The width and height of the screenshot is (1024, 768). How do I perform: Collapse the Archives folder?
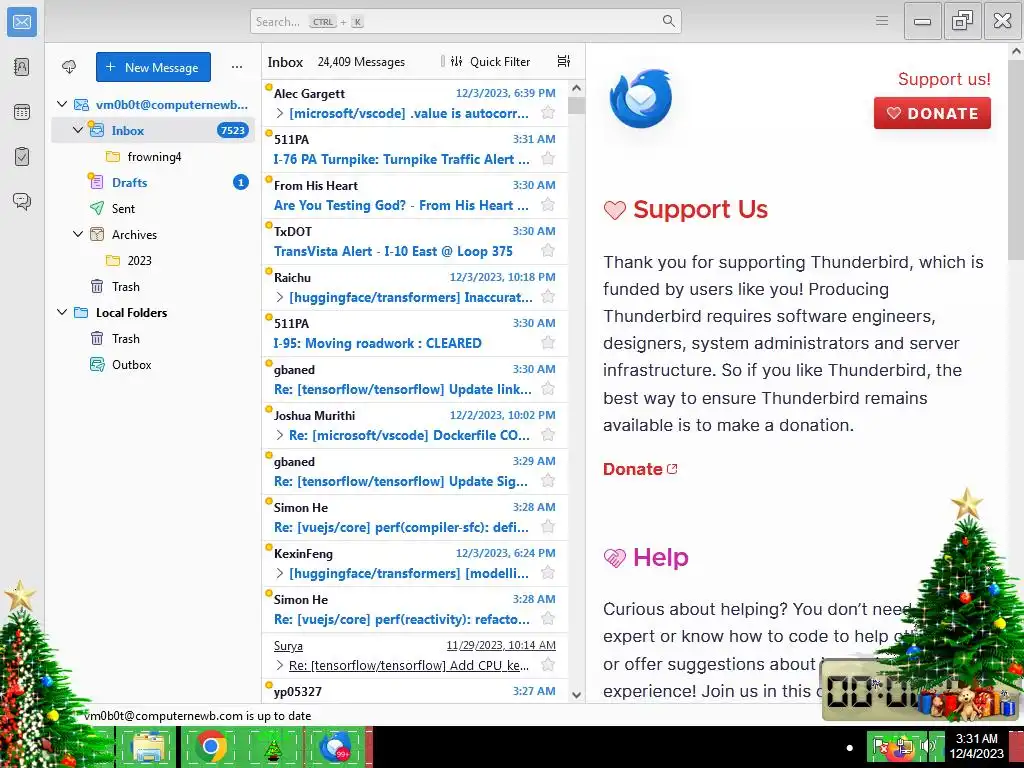pyautogui.click(x=78, y=234)
